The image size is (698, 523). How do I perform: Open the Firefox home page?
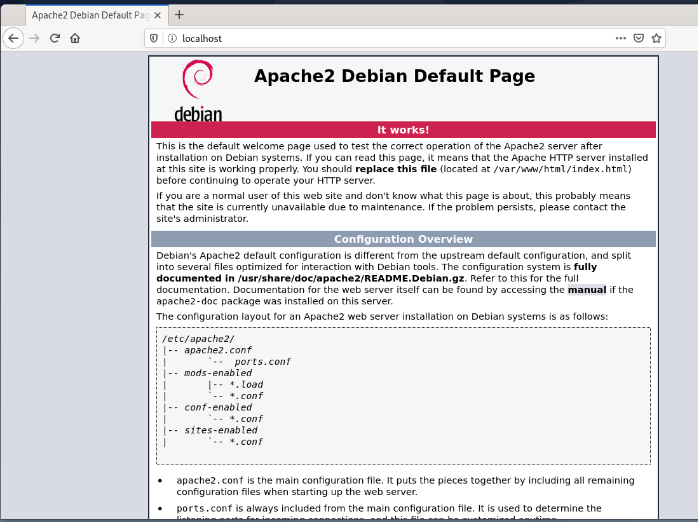click(x=75, y=38)
